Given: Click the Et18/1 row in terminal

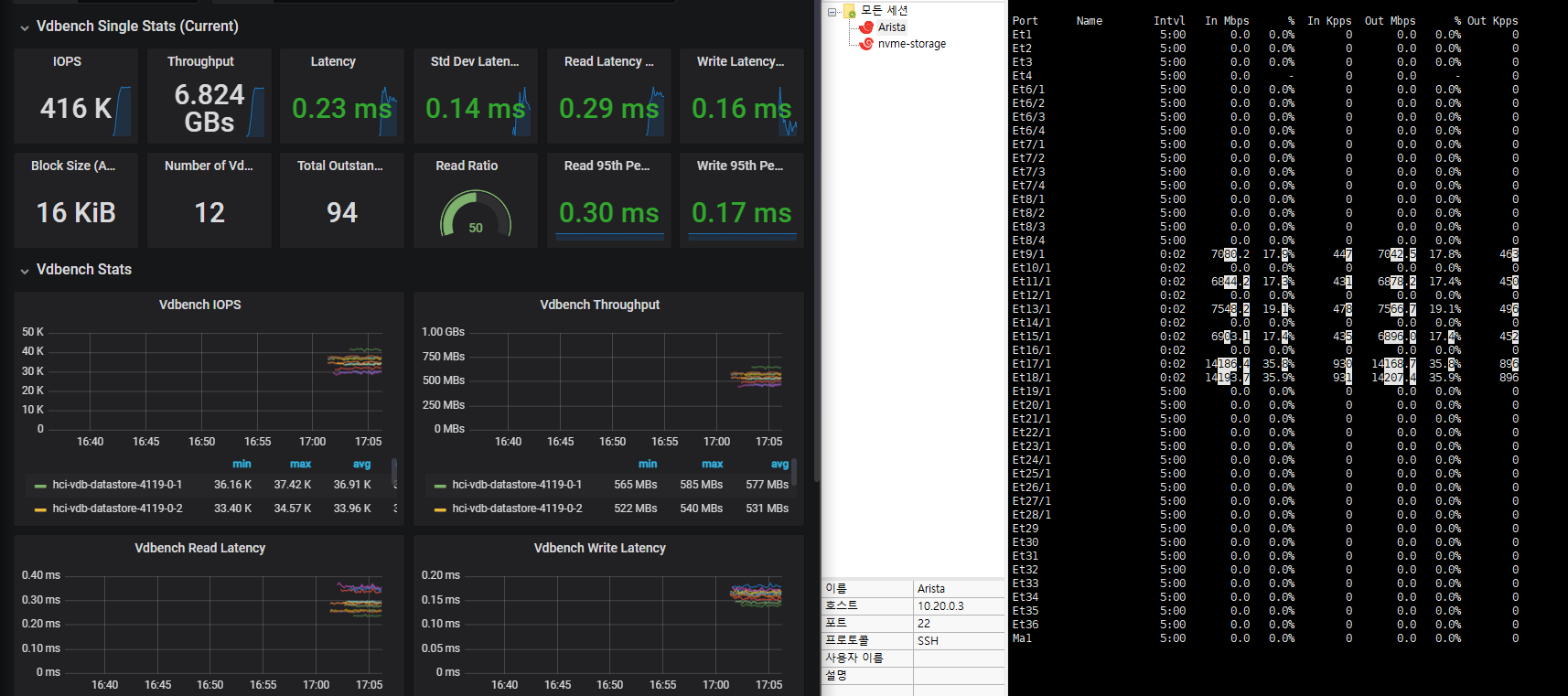Looking at the screenshot, I should 1266,378.
